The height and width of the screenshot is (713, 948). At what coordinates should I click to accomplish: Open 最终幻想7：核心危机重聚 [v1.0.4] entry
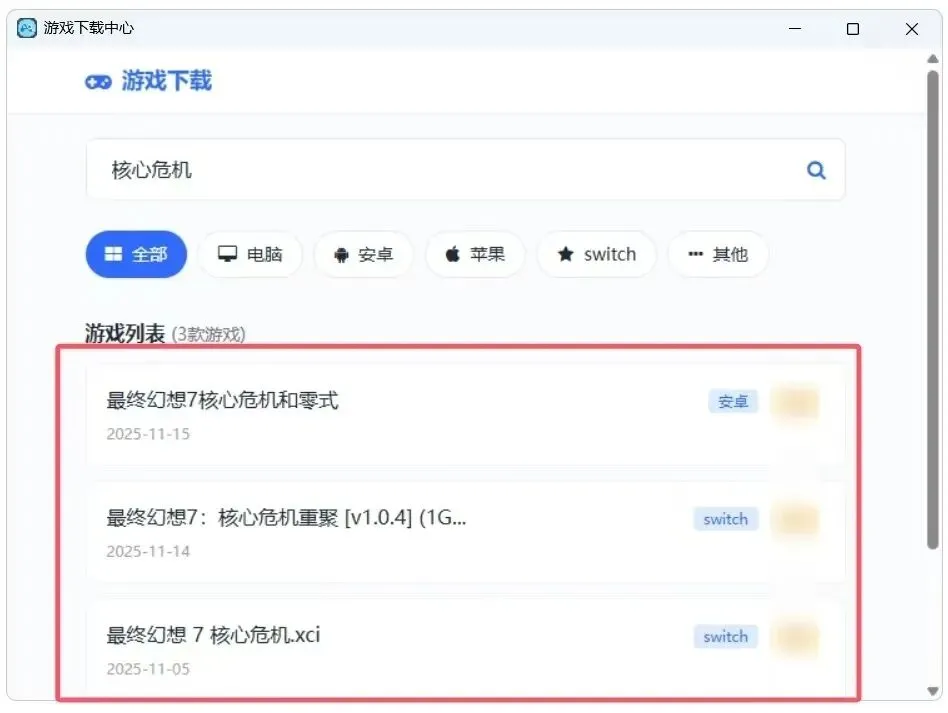tap(465, 532)
